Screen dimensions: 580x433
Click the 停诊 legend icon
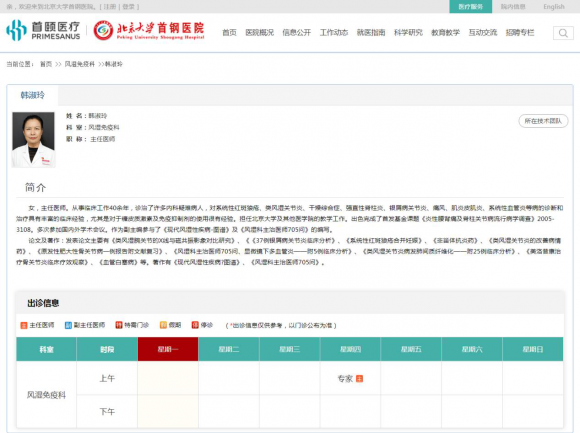pos(195,325)
